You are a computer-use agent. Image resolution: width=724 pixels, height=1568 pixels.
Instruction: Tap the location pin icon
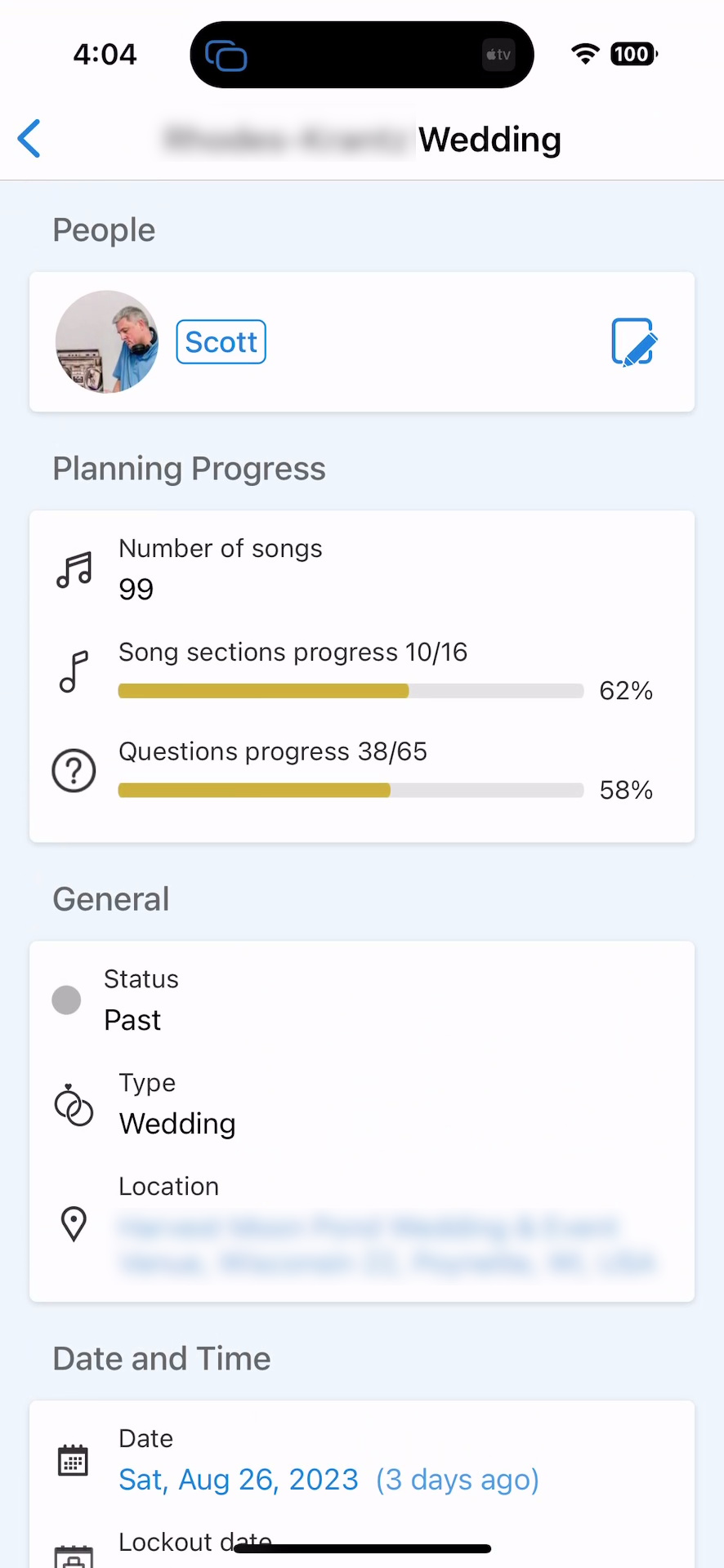point(74,1223)
